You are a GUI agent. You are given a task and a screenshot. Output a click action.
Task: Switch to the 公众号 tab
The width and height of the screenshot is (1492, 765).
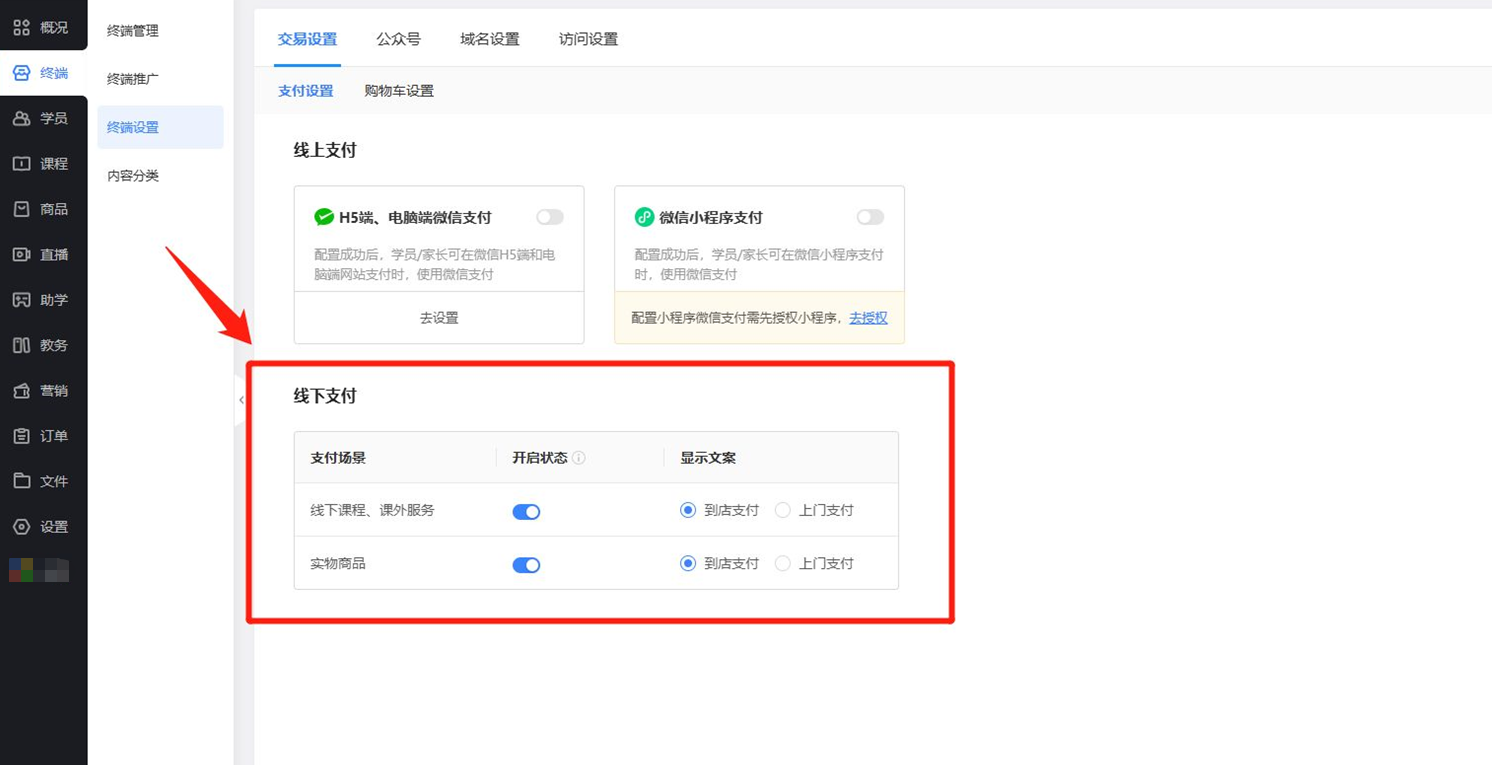click(398, 39)
